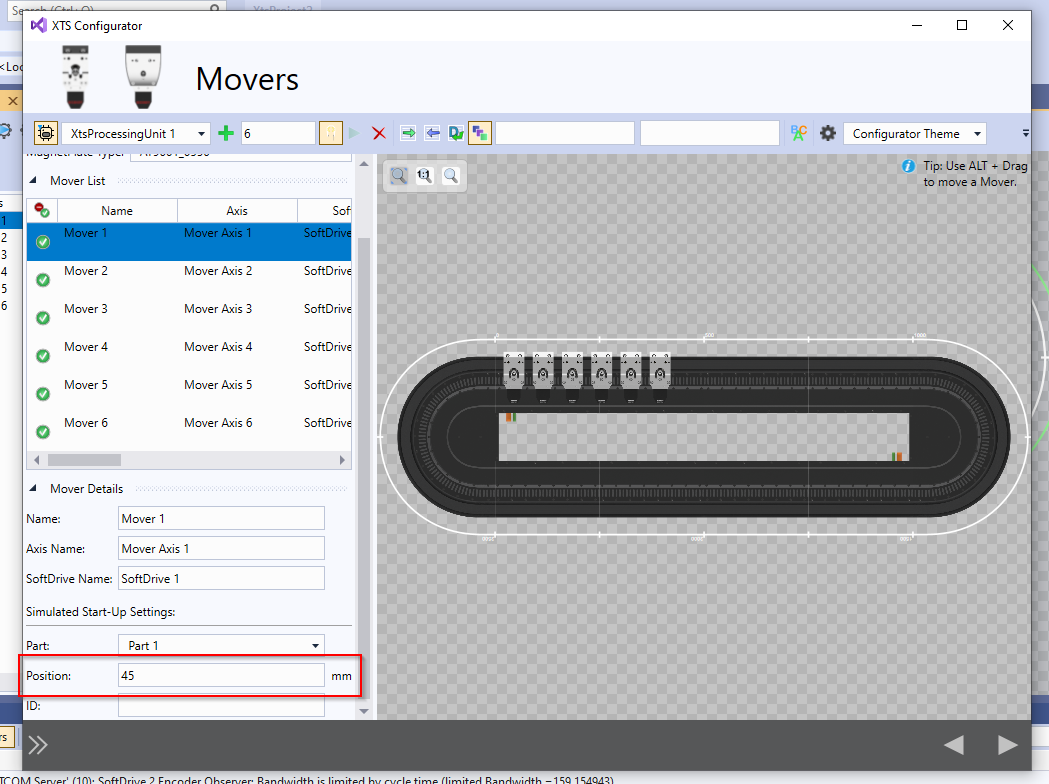Screen dimensions: 1049x784
Task: Click the mover list horizontal scrollbar thumb
Action: click(x=84, y=460)
